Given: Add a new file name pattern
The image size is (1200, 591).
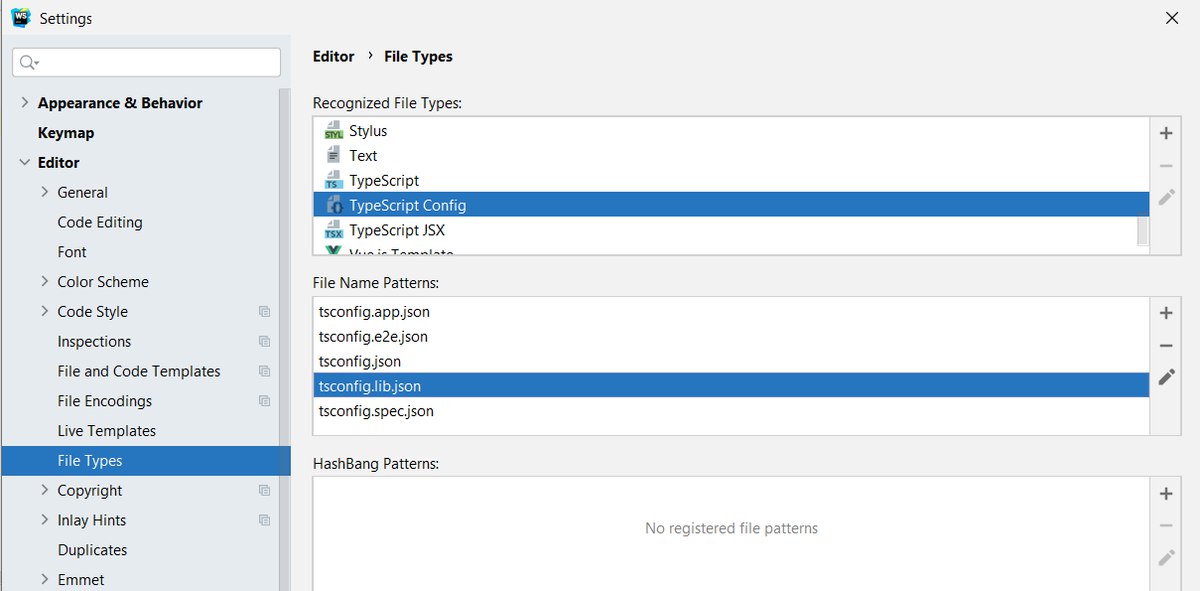Looking at the screenshot, I should [x=1165, y=313].
